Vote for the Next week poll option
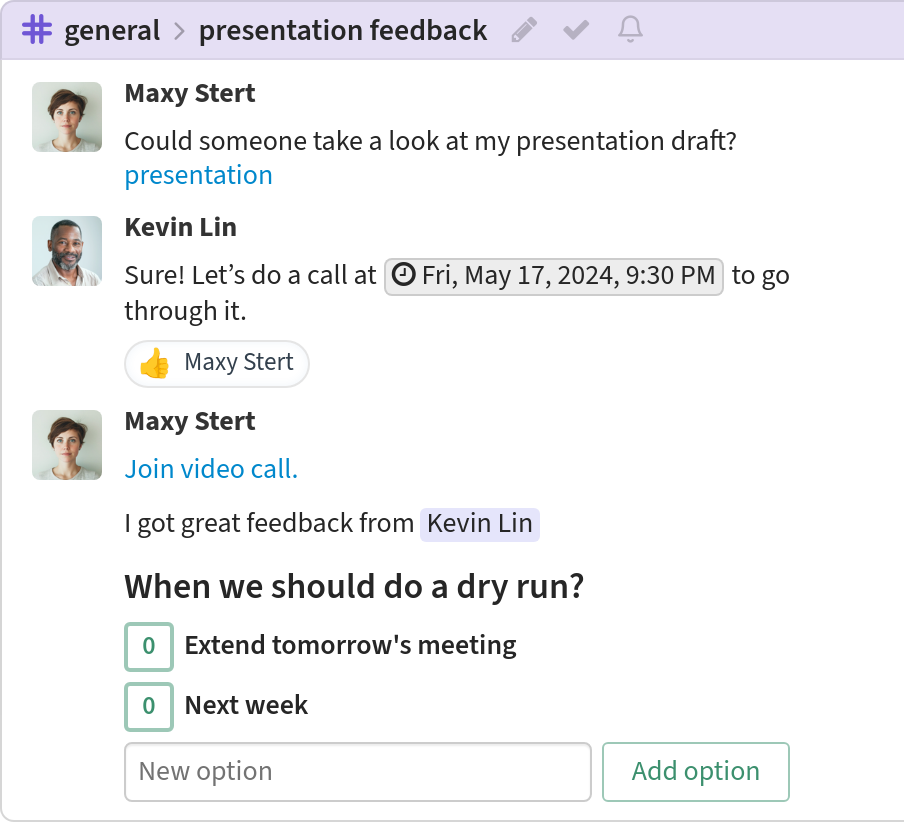Viewport: 904px width, 826px height. click(x=149, y=706)
